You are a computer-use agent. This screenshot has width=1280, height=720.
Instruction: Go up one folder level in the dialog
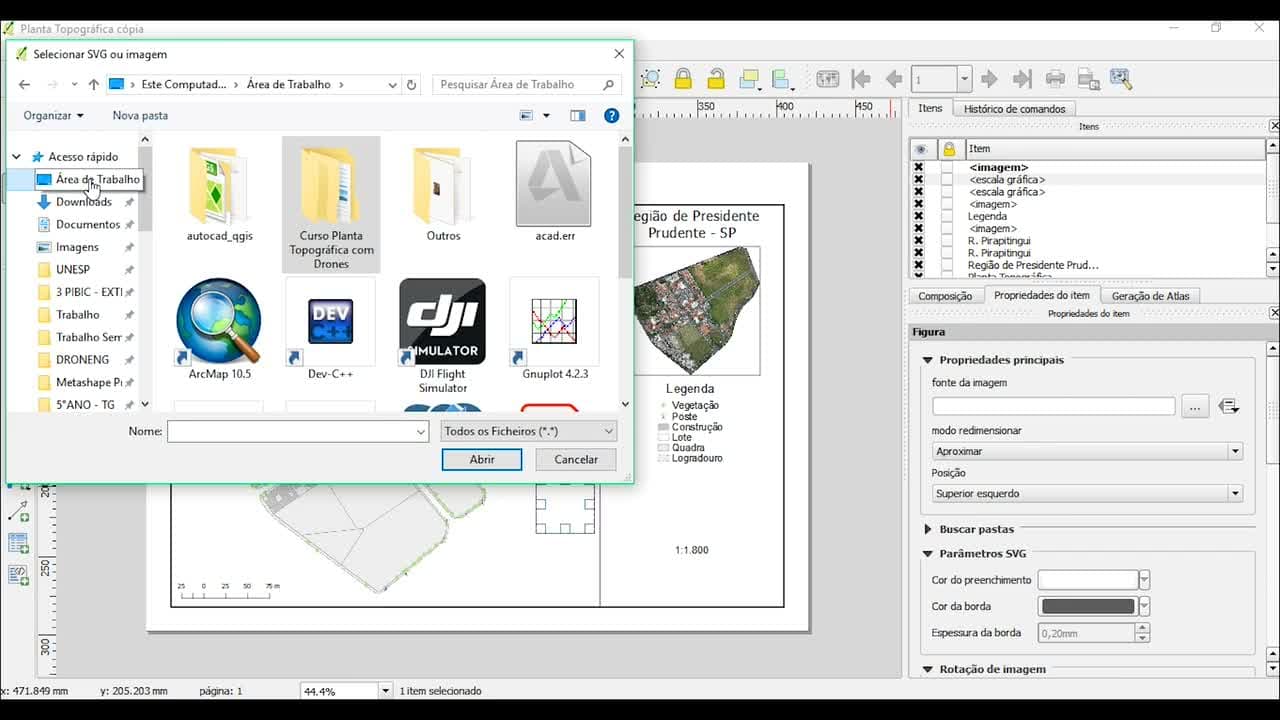[93, 85]
